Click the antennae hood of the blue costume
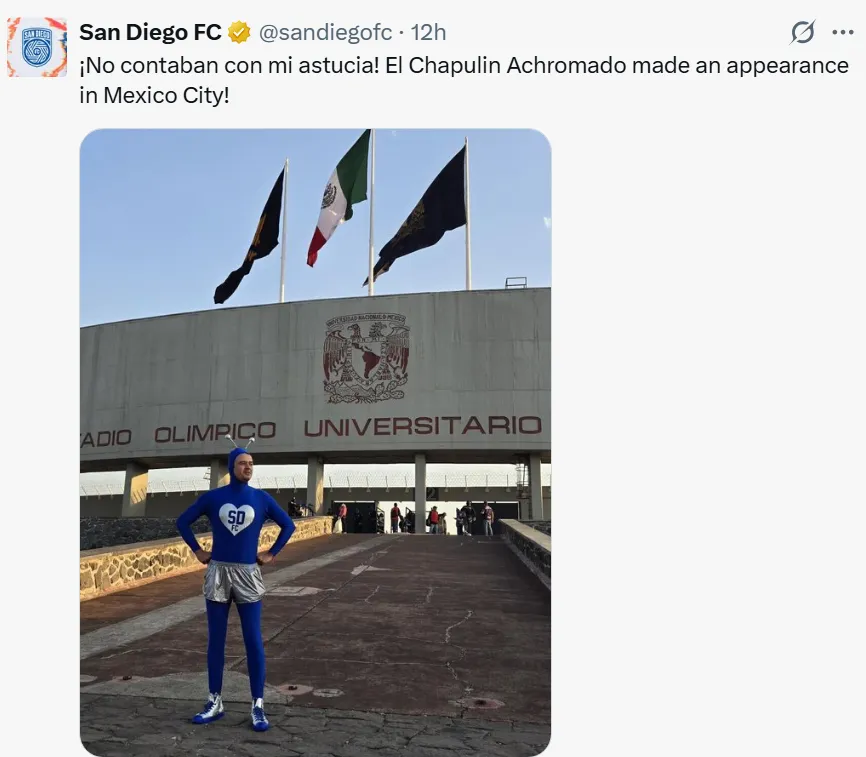Viewport: 866px width, 757px height. 240,458
